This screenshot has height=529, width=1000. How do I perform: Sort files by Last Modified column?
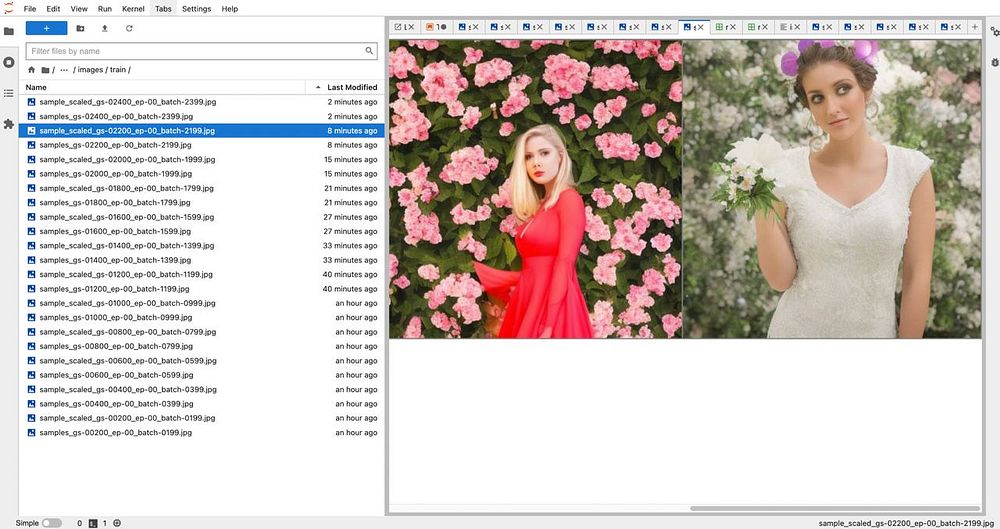[352, 87]
